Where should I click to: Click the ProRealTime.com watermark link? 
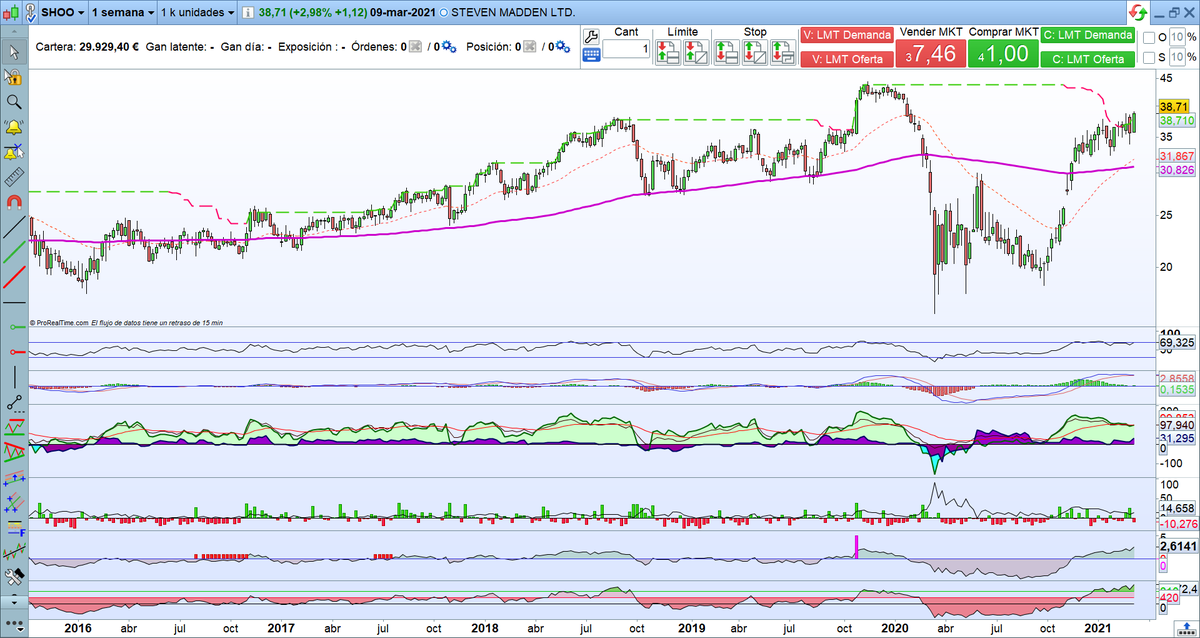(59, 323)
